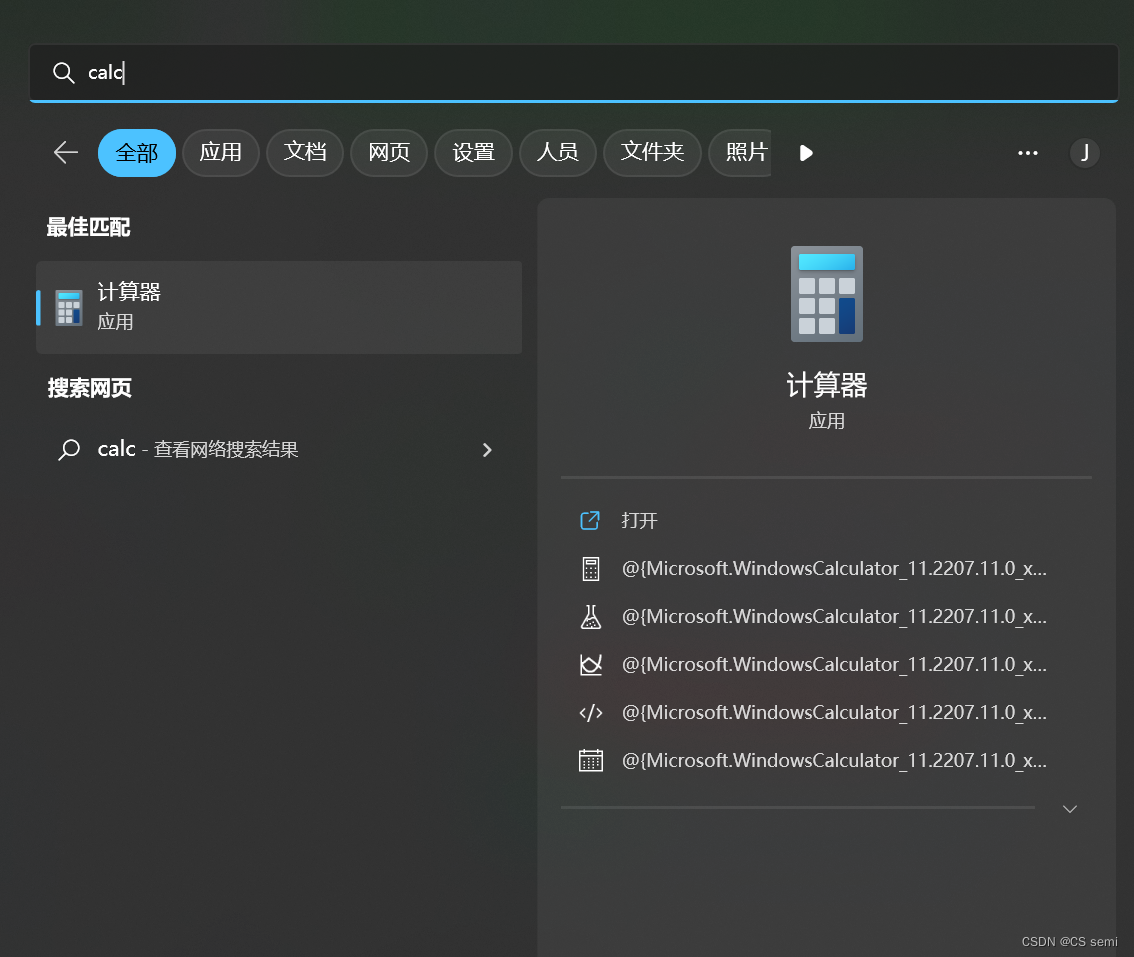Open more options via ellipsis menu
Image resolution: width=1134 pixels, height=957 pixels.
pyautogui.click(x=1028, y=152)
